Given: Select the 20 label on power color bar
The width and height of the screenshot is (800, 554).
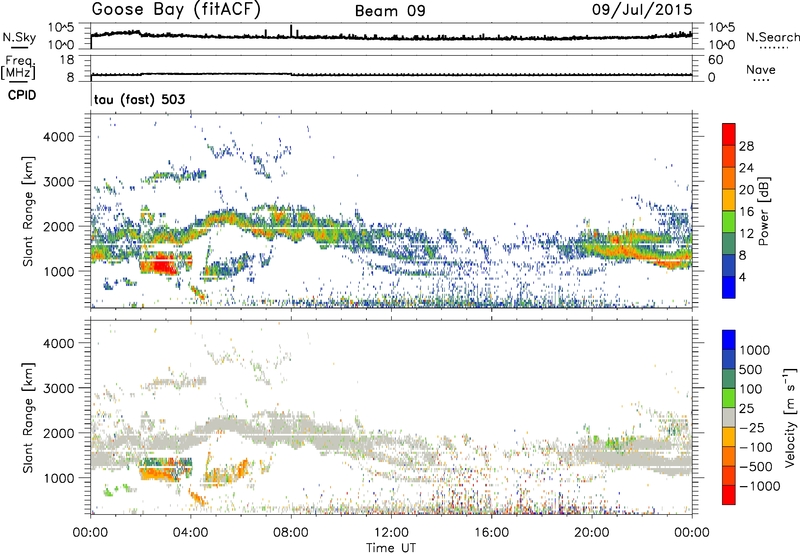Looking at the screenshot, I should coord(746,190).
